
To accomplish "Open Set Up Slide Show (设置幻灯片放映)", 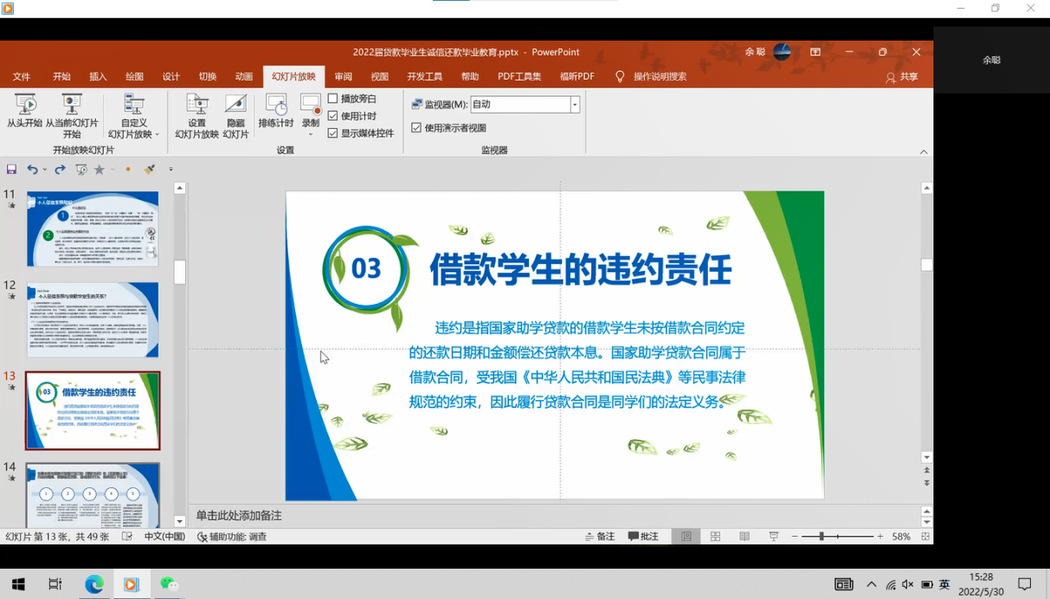I will (x=197, y=105).
